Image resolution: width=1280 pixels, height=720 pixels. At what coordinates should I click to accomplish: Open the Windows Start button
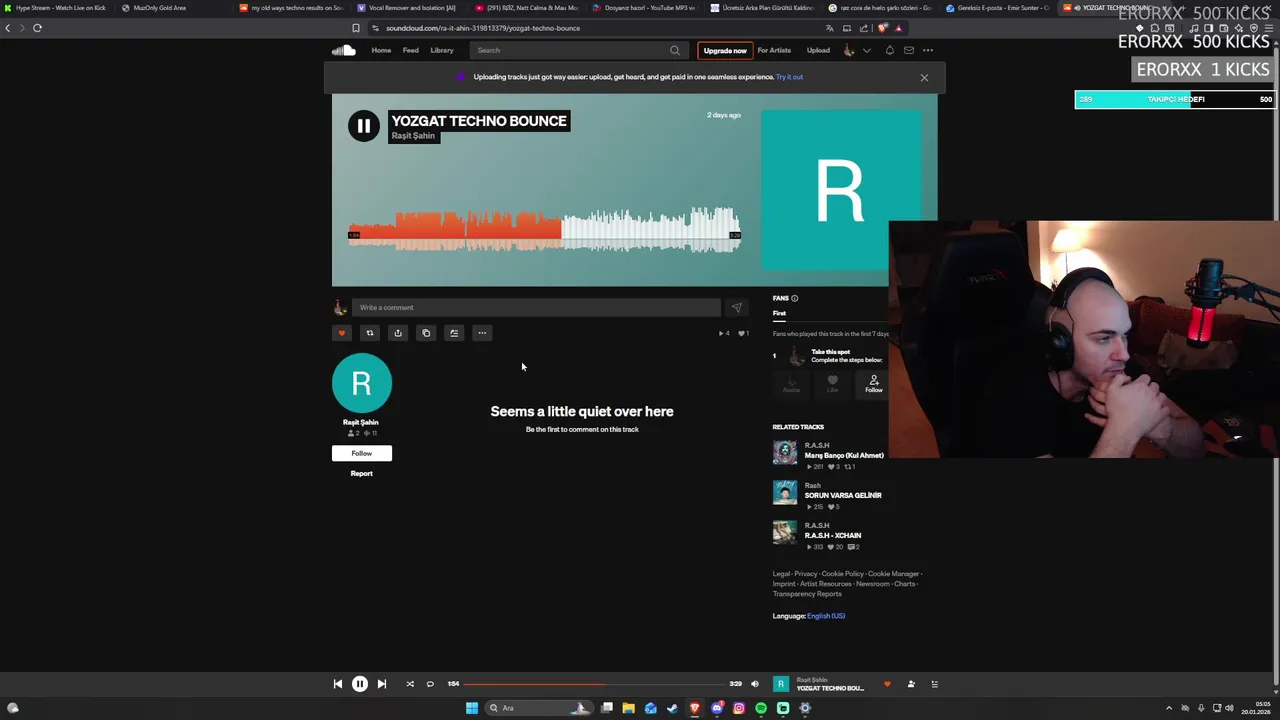tap(472, 708)
